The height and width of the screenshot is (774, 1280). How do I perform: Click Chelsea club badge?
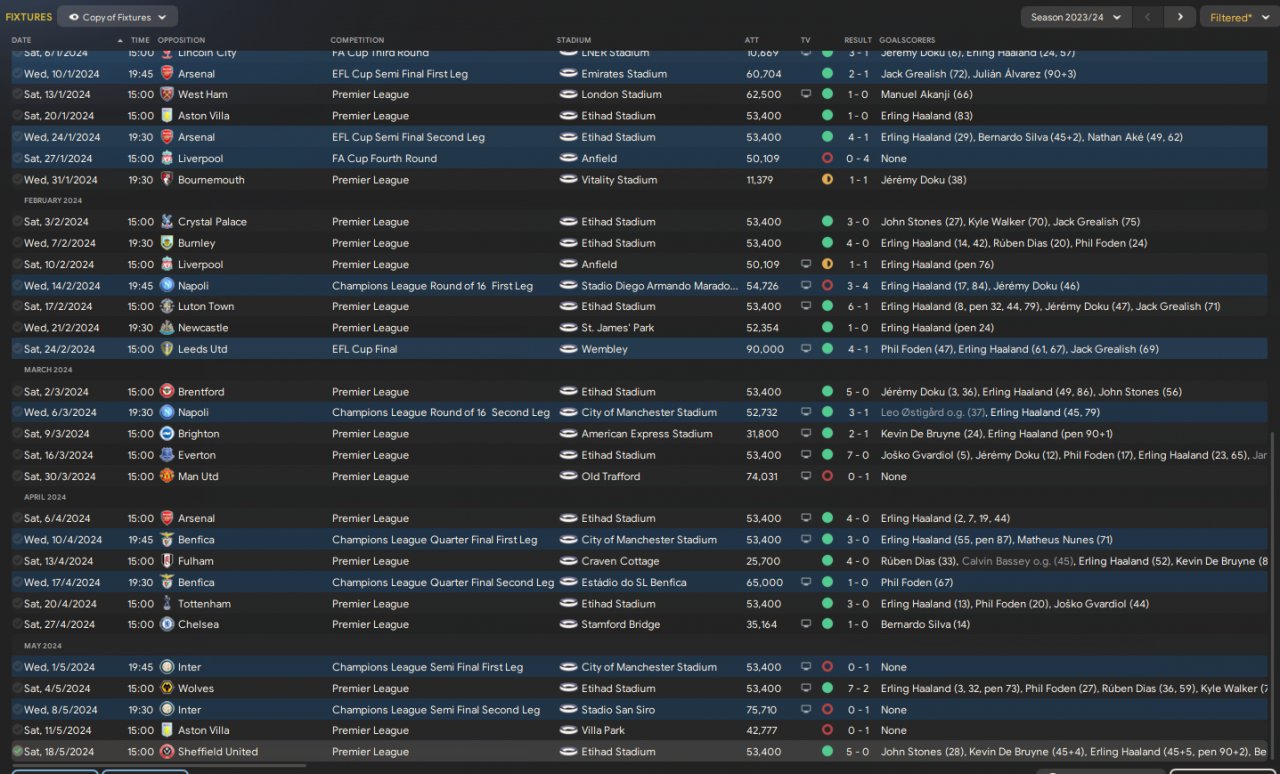pyautogui.click(x=167, y=624)
